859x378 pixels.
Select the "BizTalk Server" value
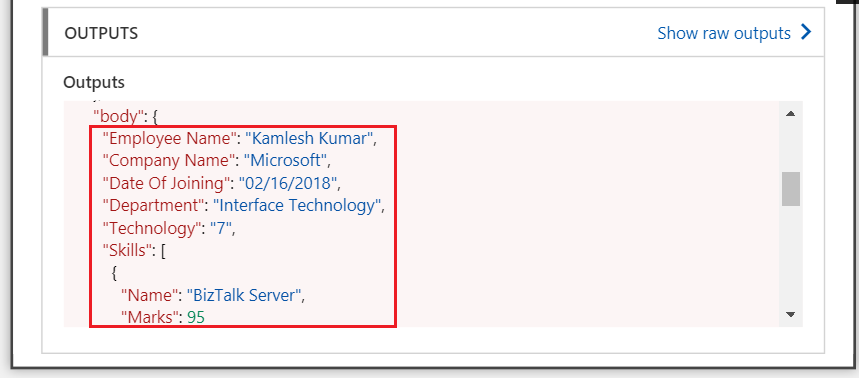[x=244, y=296]
